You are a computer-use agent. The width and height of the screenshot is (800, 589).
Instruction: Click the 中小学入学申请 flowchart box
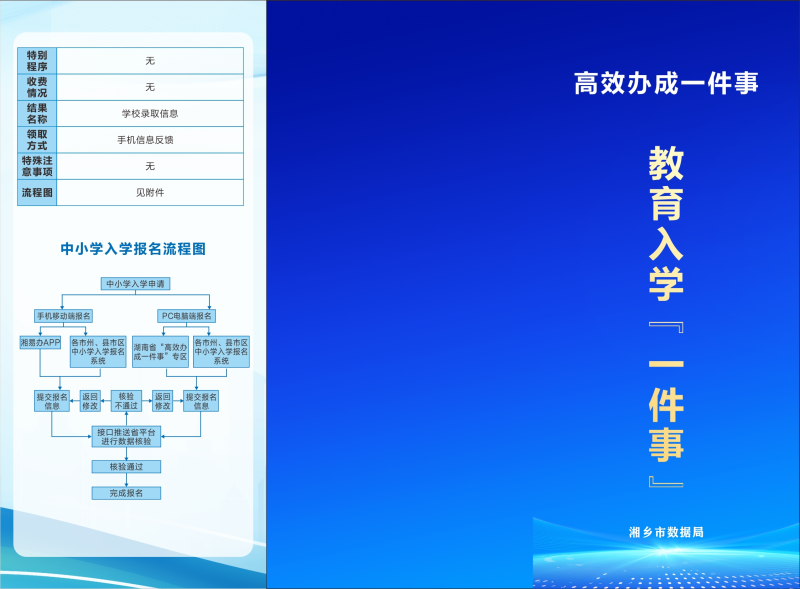click(x=135, y=284)
